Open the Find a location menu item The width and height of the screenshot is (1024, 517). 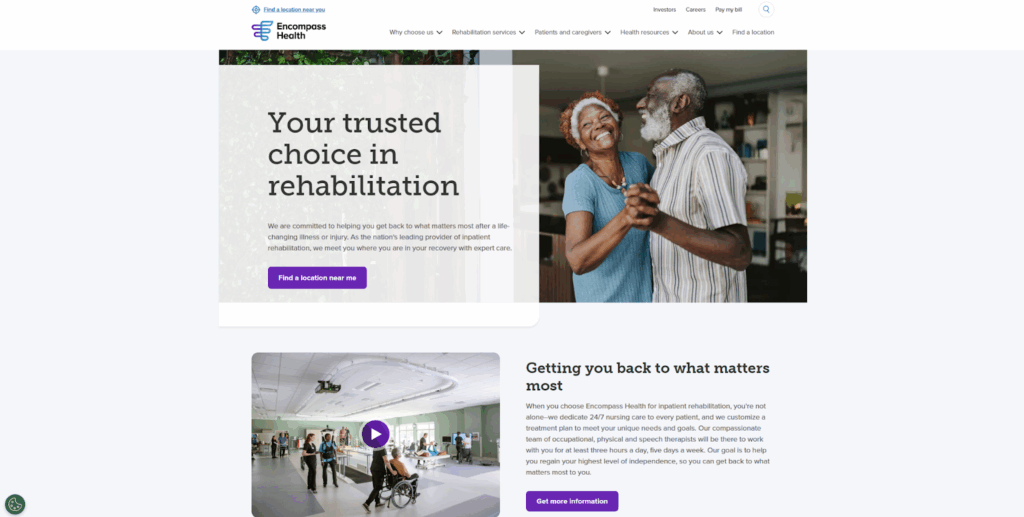[753, 33]
